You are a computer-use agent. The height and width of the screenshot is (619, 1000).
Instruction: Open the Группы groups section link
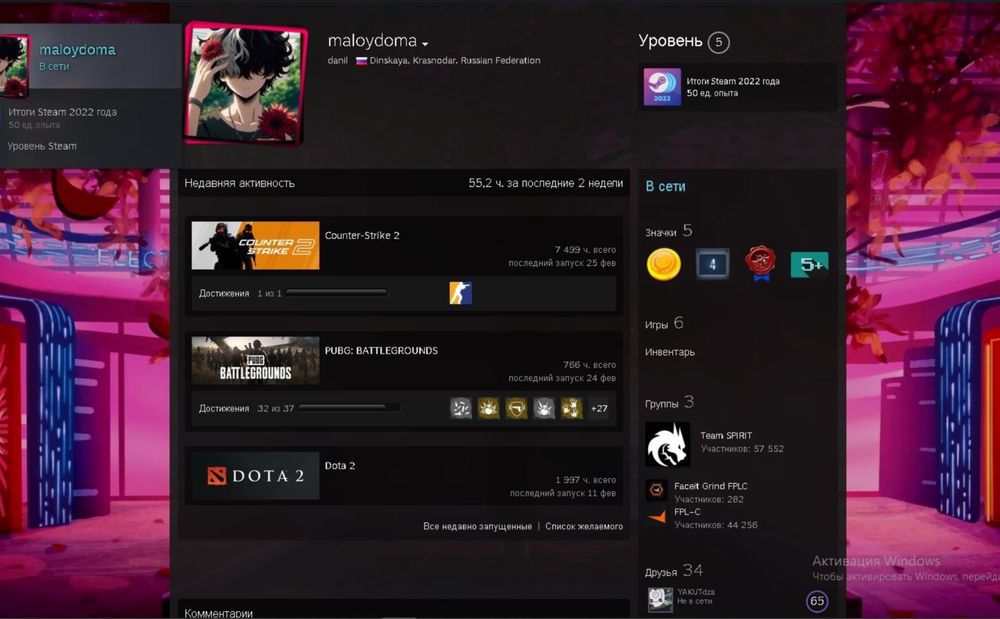click(x=669, y=402)
